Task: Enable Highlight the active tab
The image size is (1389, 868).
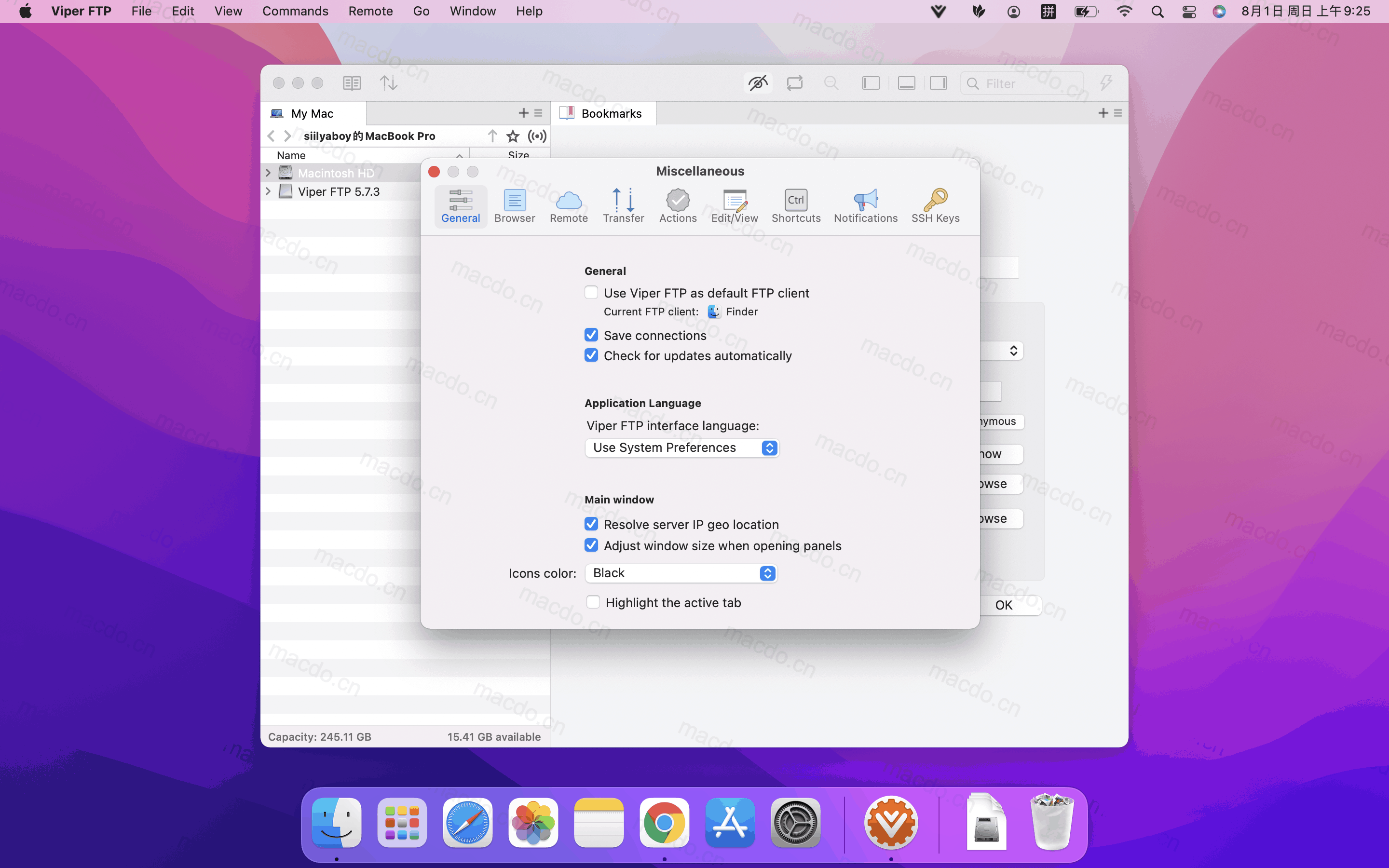Action: point(593,602)
